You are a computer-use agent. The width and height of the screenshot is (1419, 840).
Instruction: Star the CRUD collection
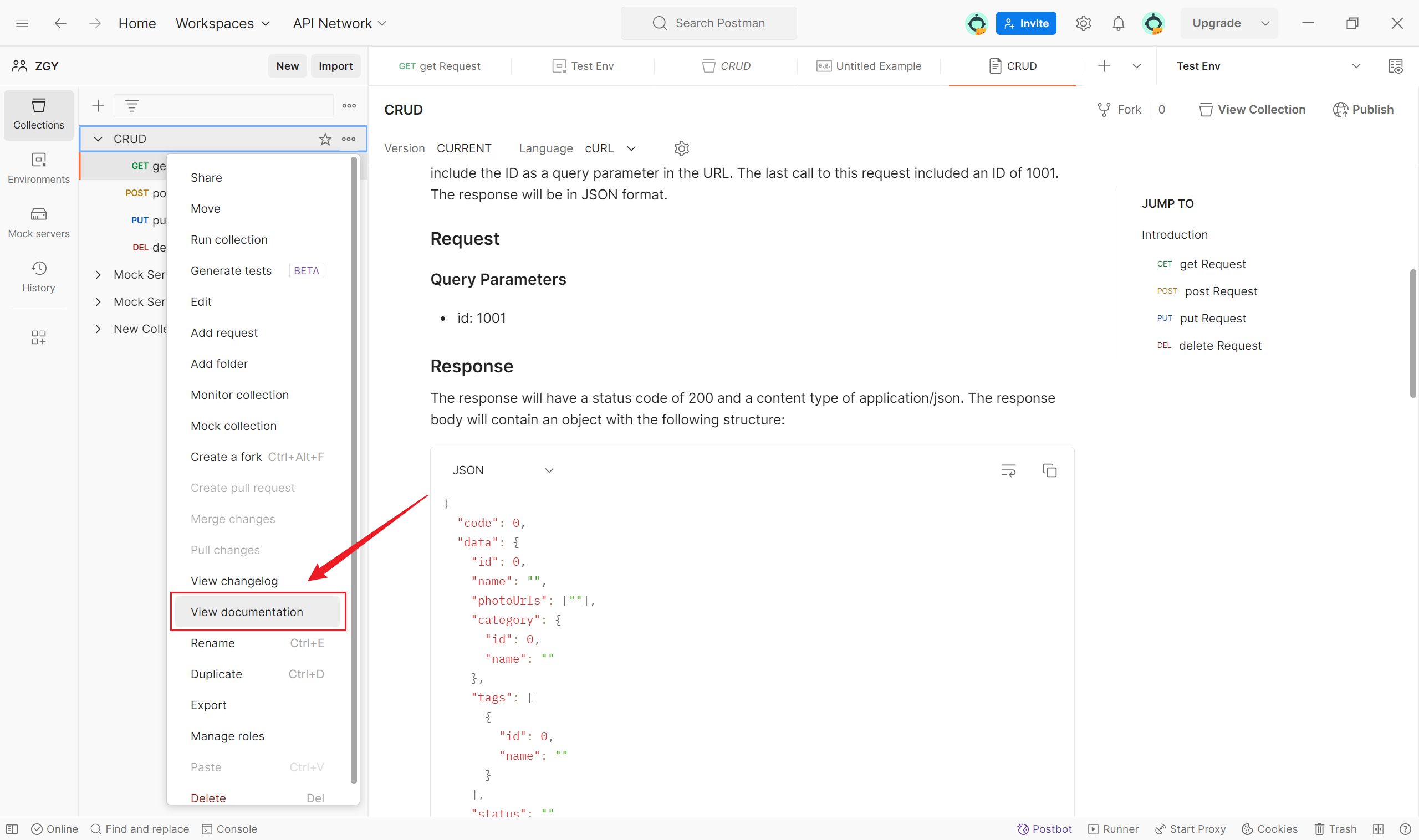tap(325, 139)
